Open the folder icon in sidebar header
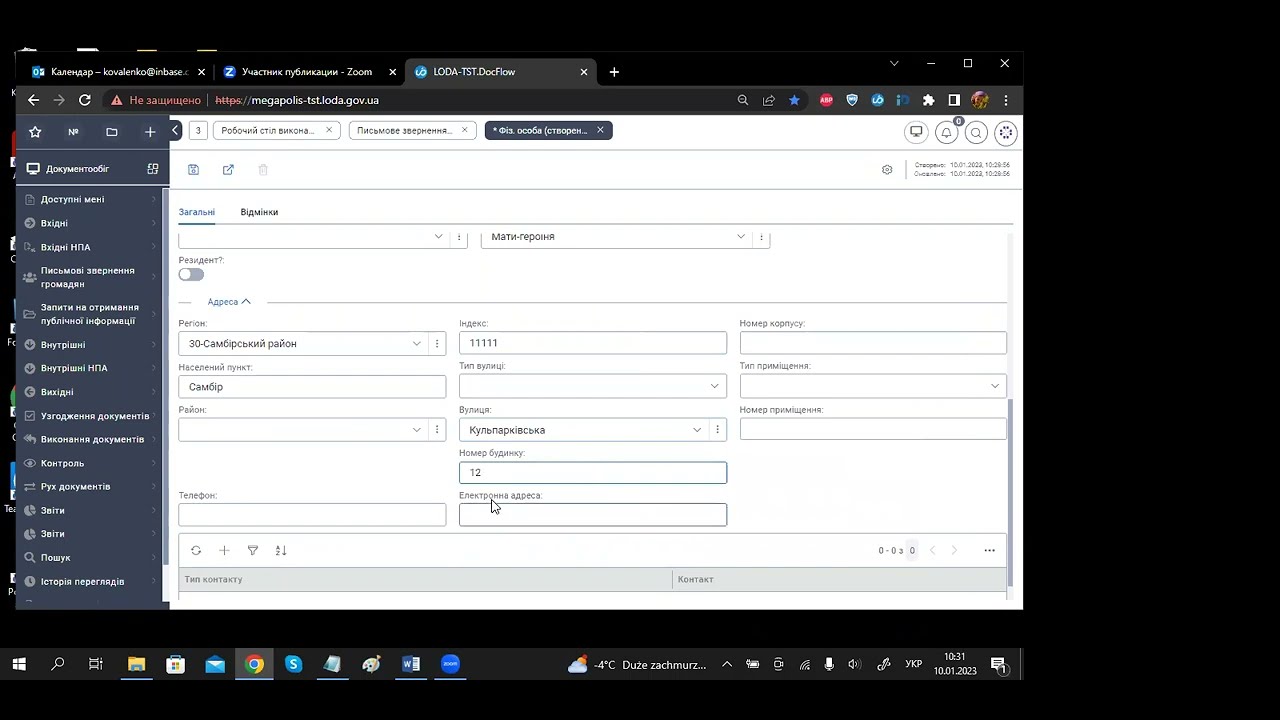The height and width of the screenshot is (720, 1280). 111,132
